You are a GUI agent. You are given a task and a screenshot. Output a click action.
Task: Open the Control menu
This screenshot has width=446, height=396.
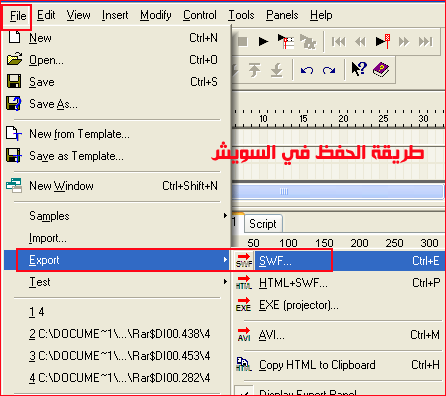pos(200,15)
